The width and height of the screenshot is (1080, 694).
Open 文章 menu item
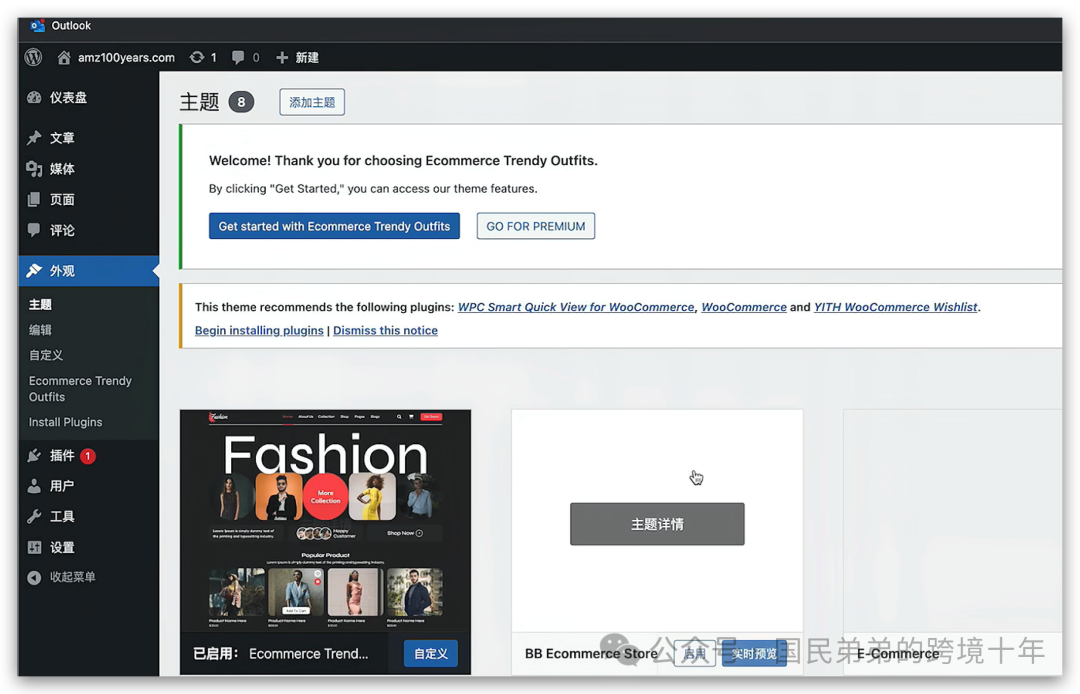tap(62, 138)
